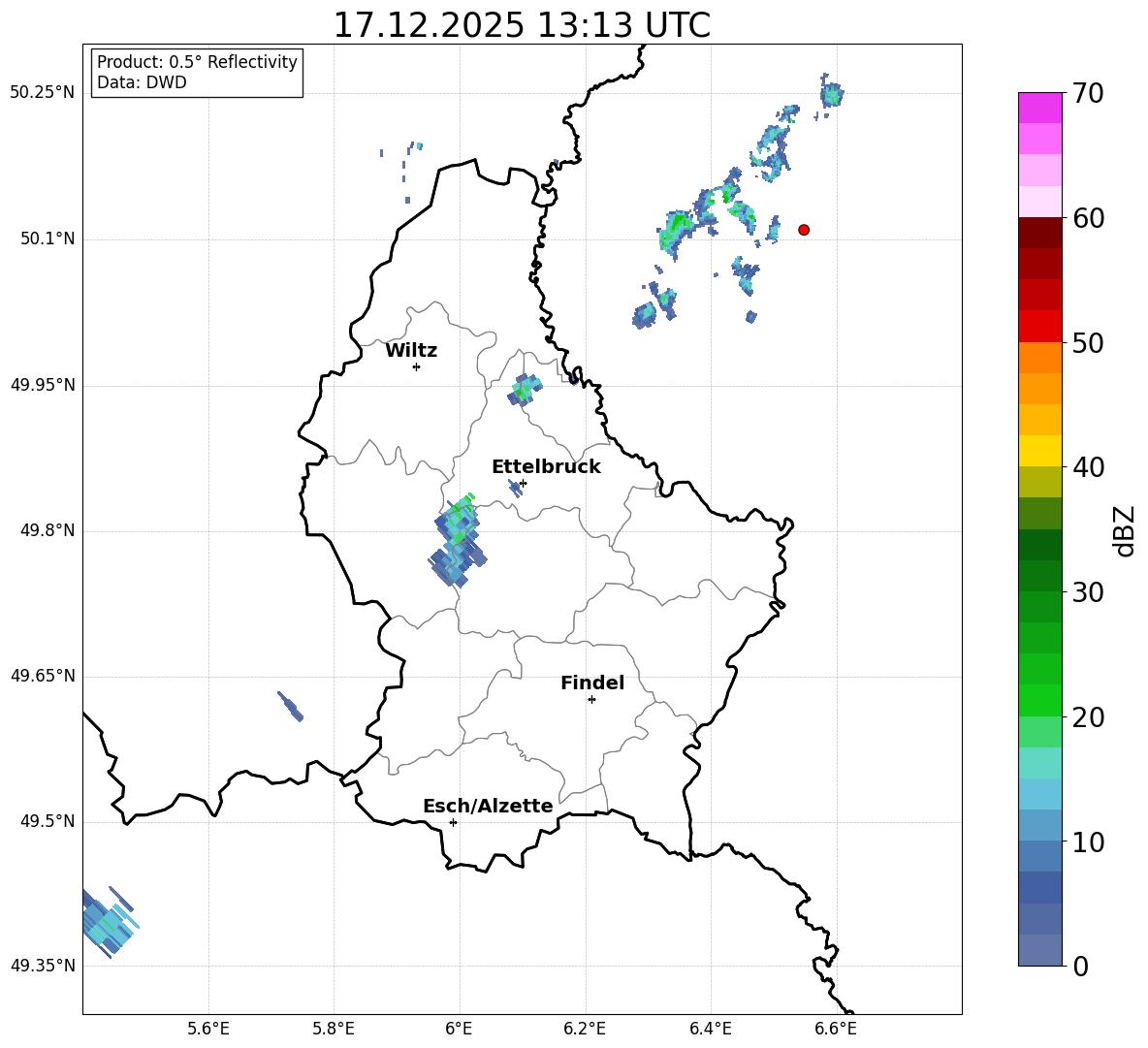Click the 70 tick label on colorbar

[1088, 93]
